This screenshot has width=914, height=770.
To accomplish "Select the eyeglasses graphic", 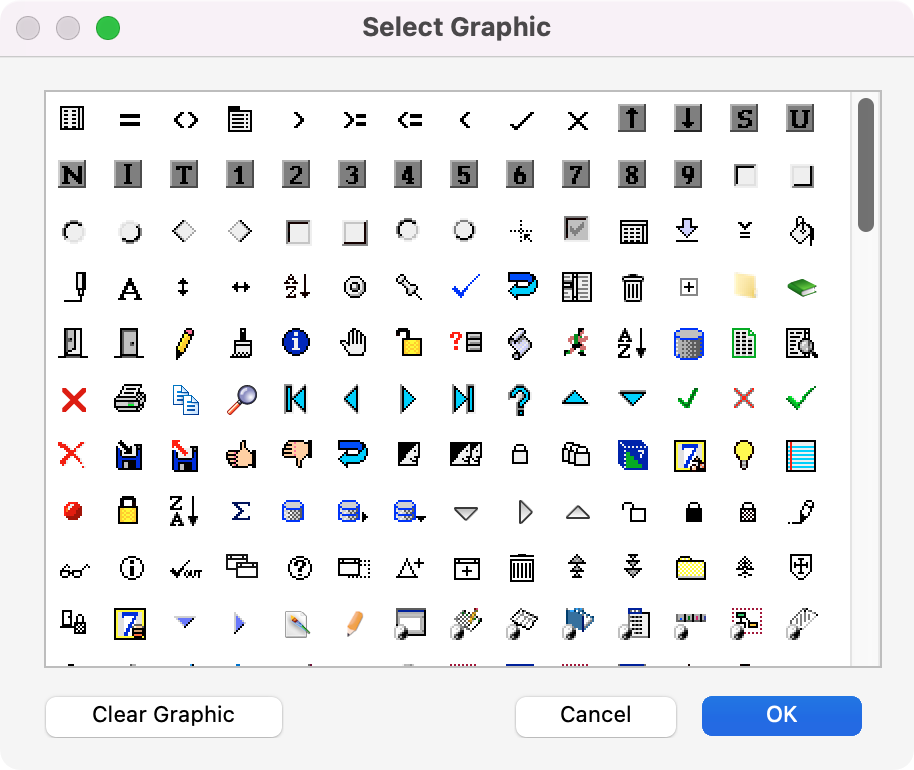I will (74, 569).
